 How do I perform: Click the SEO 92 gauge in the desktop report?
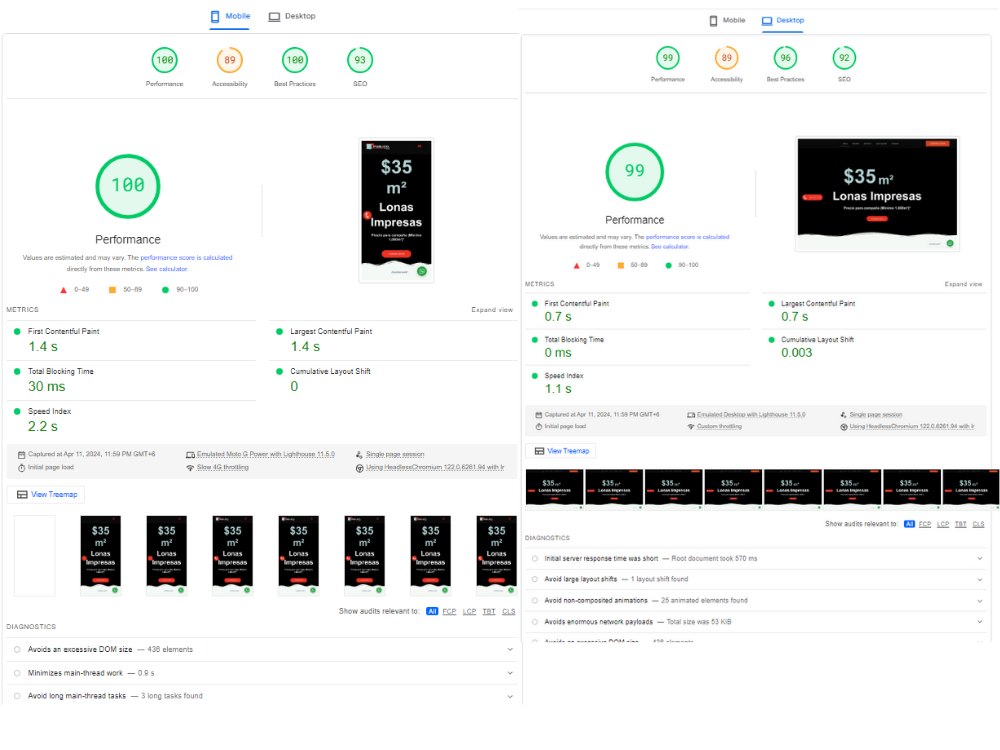844,58
